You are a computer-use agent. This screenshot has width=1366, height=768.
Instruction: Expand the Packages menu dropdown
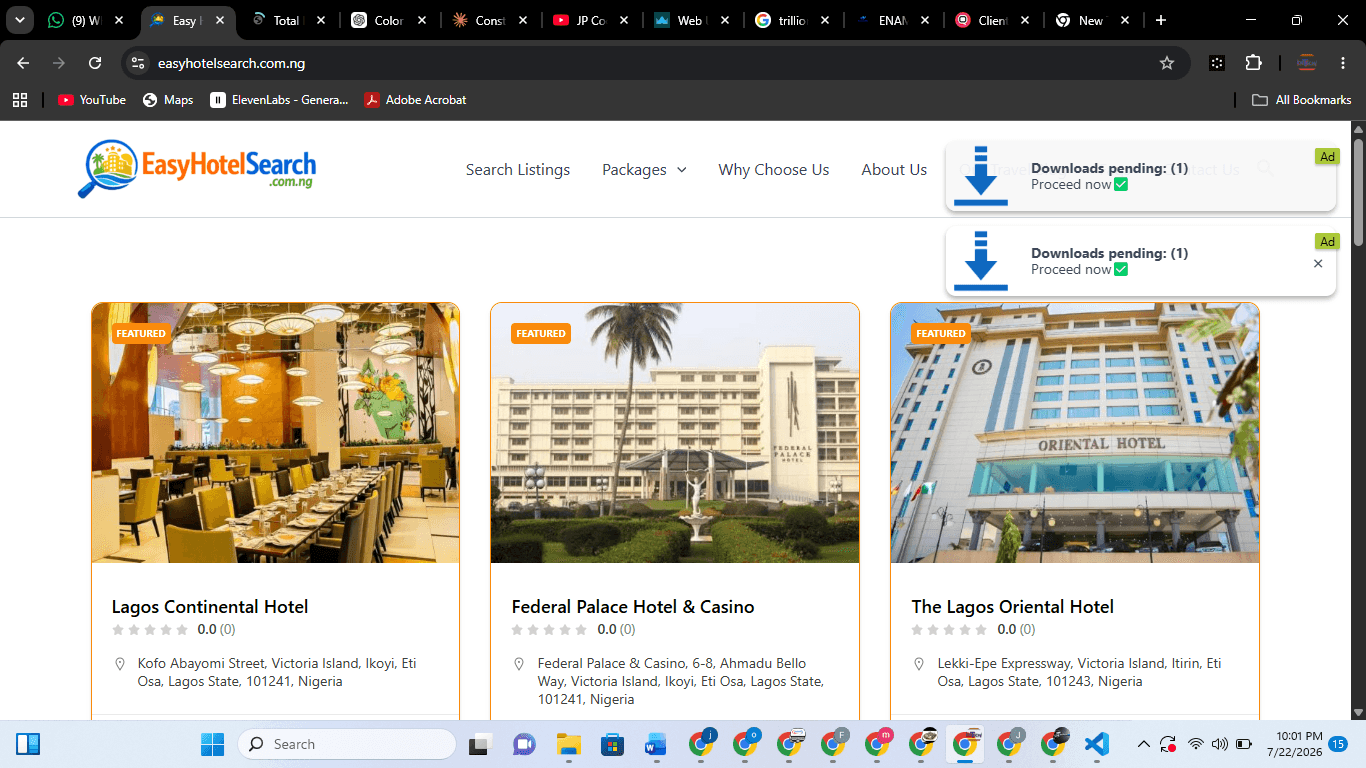coord(644,170)
